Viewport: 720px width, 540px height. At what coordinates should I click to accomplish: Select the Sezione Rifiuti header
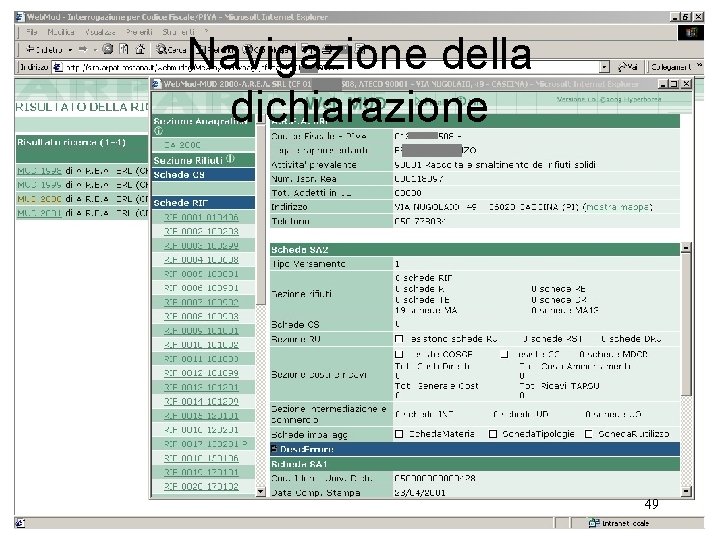click(203, 160)
